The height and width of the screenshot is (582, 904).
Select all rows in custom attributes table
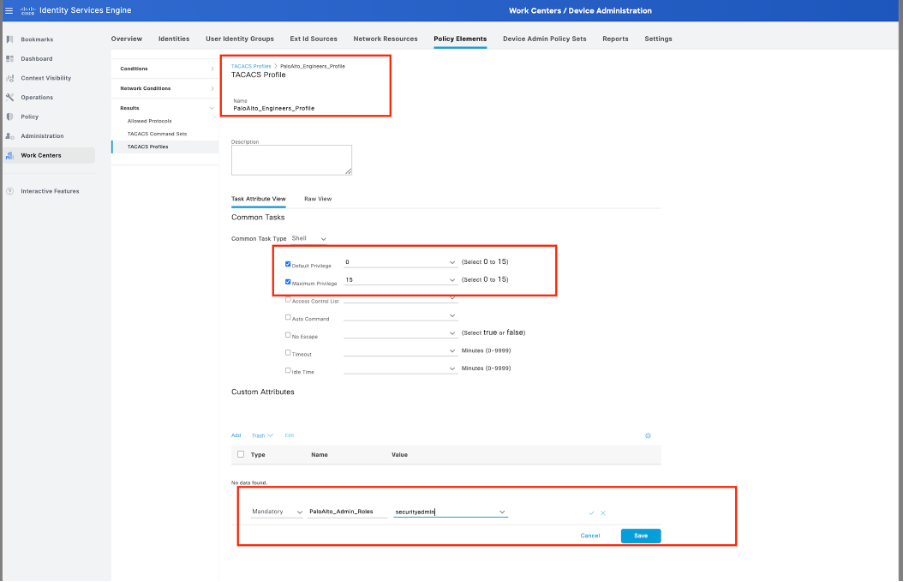click(240, 455)
